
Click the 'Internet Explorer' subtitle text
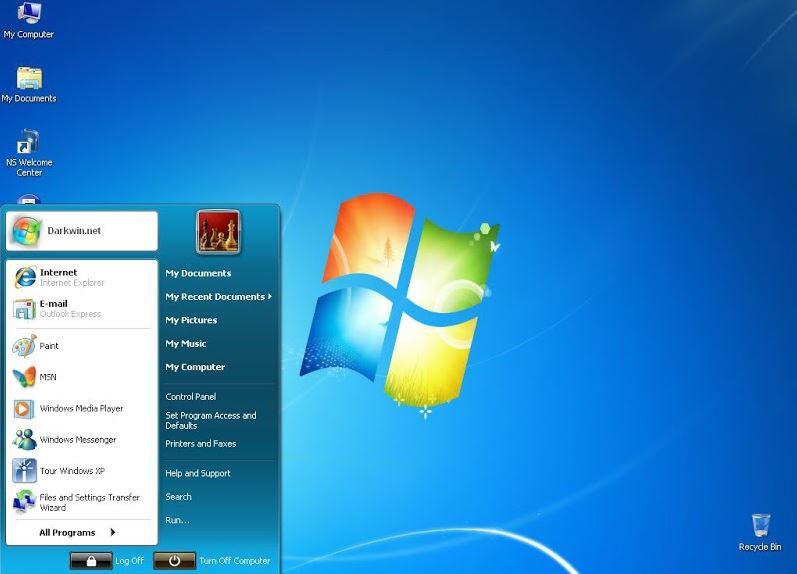coord(72,283)
